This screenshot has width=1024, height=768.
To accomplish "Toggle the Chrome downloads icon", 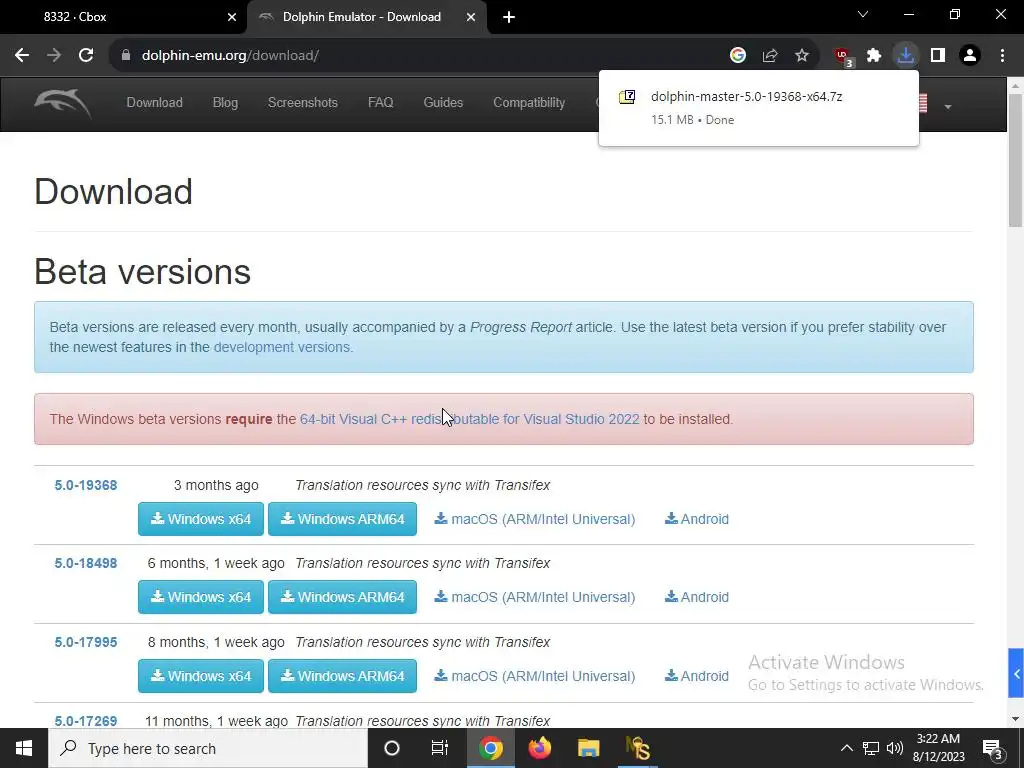I will (906, 56).
